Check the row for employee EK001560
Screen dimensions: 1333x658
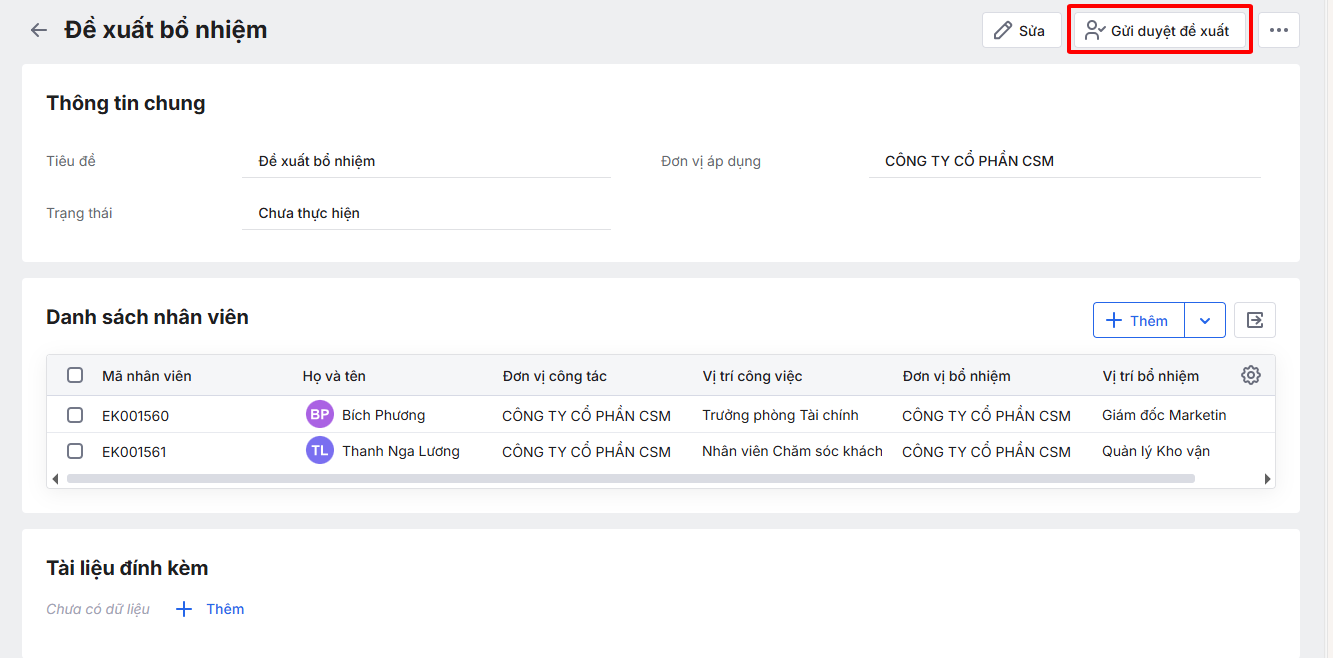(75, 415)
